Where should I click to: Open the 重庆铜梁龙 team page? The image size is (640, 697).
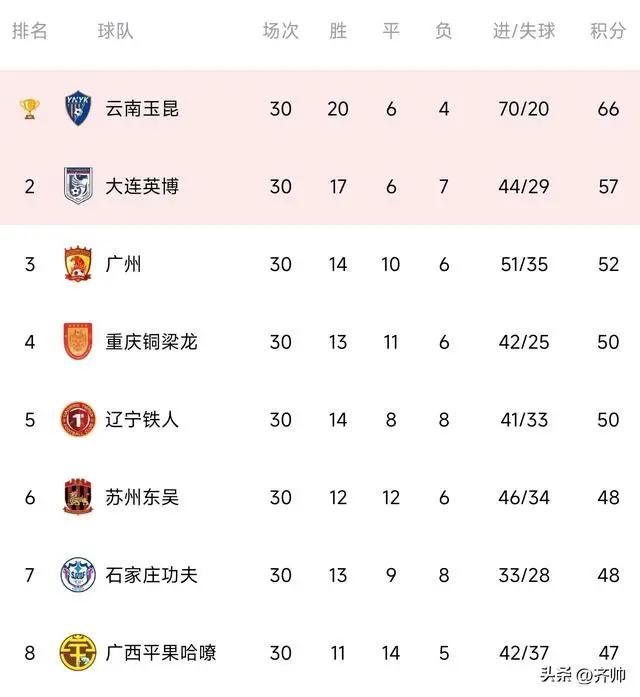(x=152, y=342)
